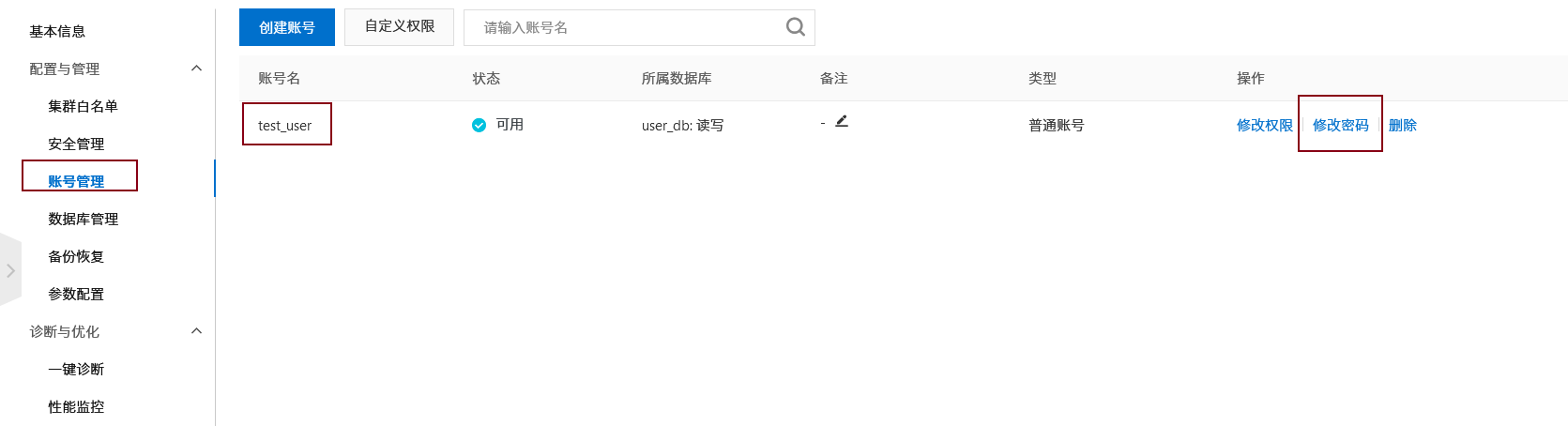Screen dimensions: 1568x426
Task: Open 参数配置 sidebar entry
Action: (76, 294)
